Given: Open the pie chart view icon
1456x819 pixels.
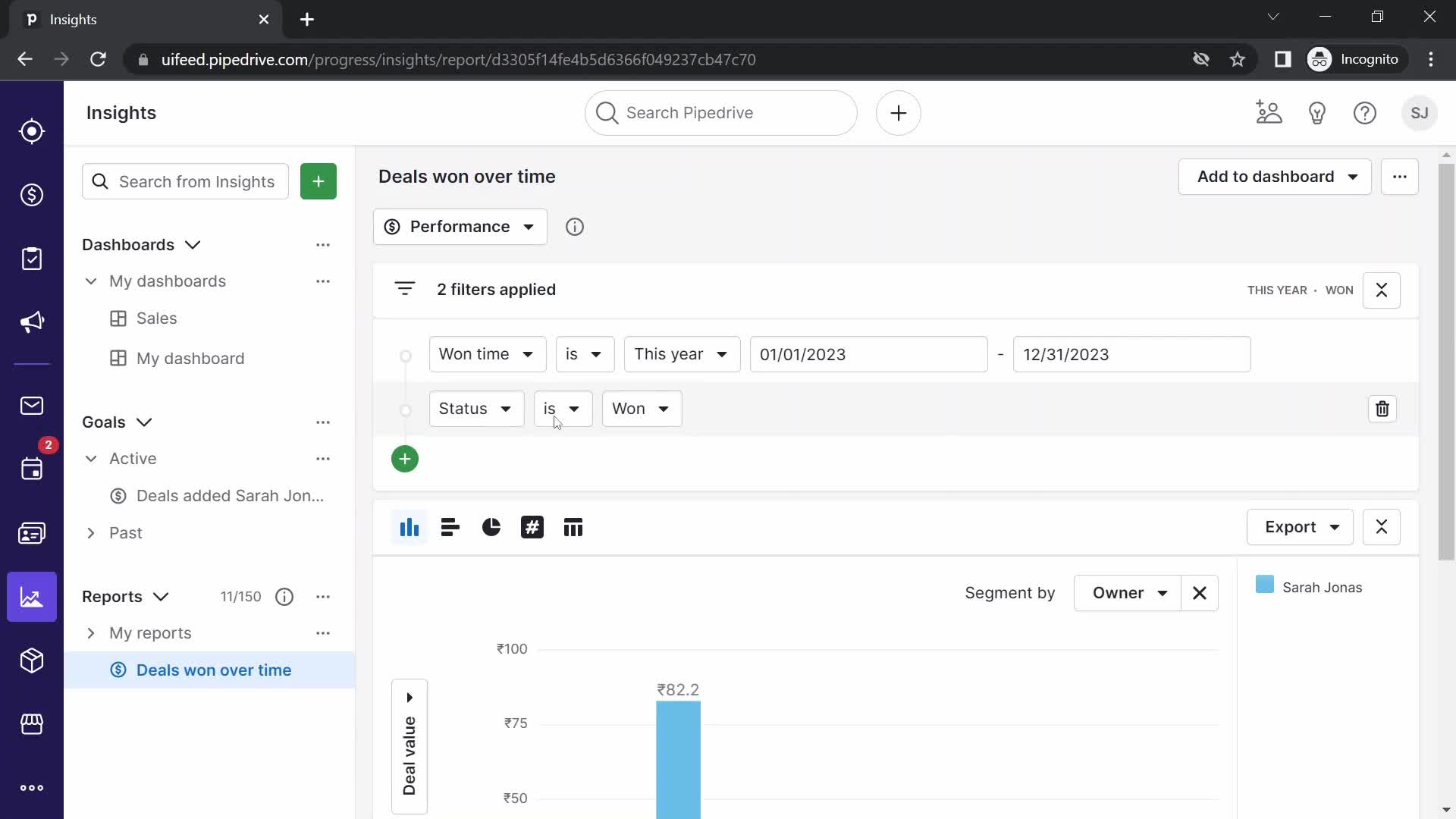Looking at the screenshot, I should coord(490,527).
